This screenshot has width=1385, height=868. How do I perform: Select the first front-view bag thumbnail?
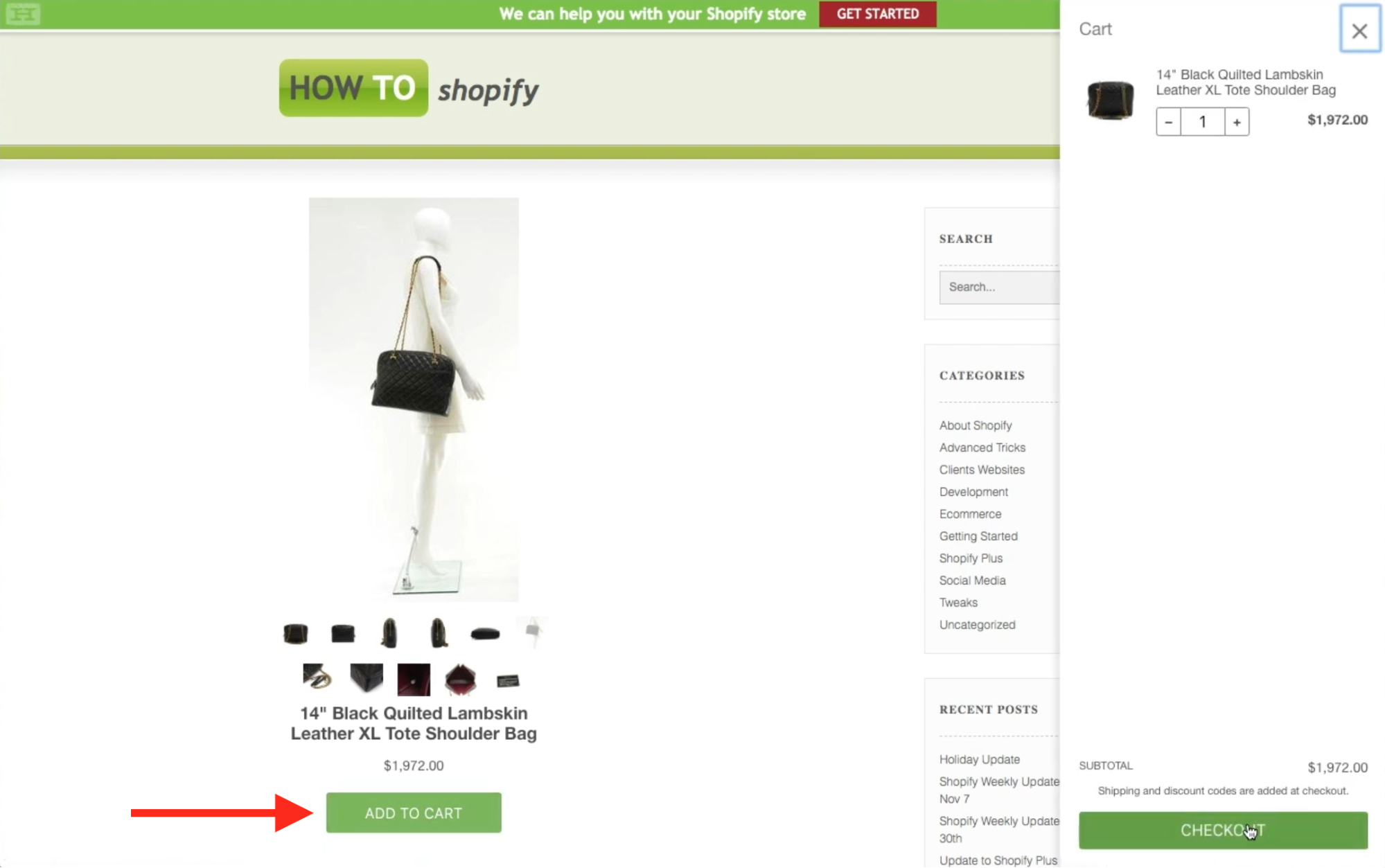click(x=296, y=632)
